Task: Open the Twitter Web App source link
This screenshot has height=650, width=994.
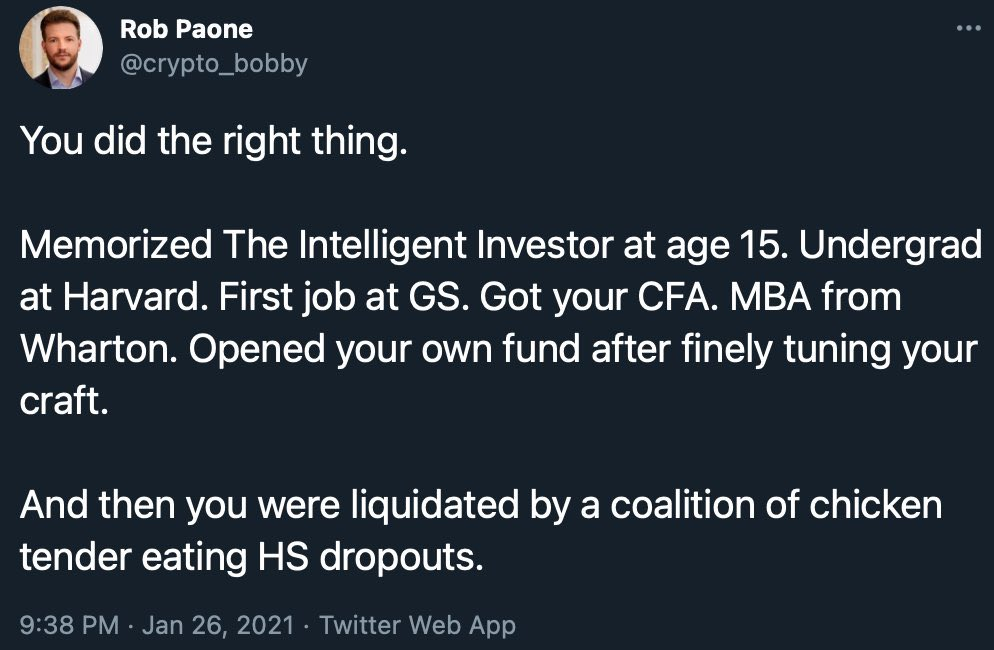Action: [x=417, y=625]
